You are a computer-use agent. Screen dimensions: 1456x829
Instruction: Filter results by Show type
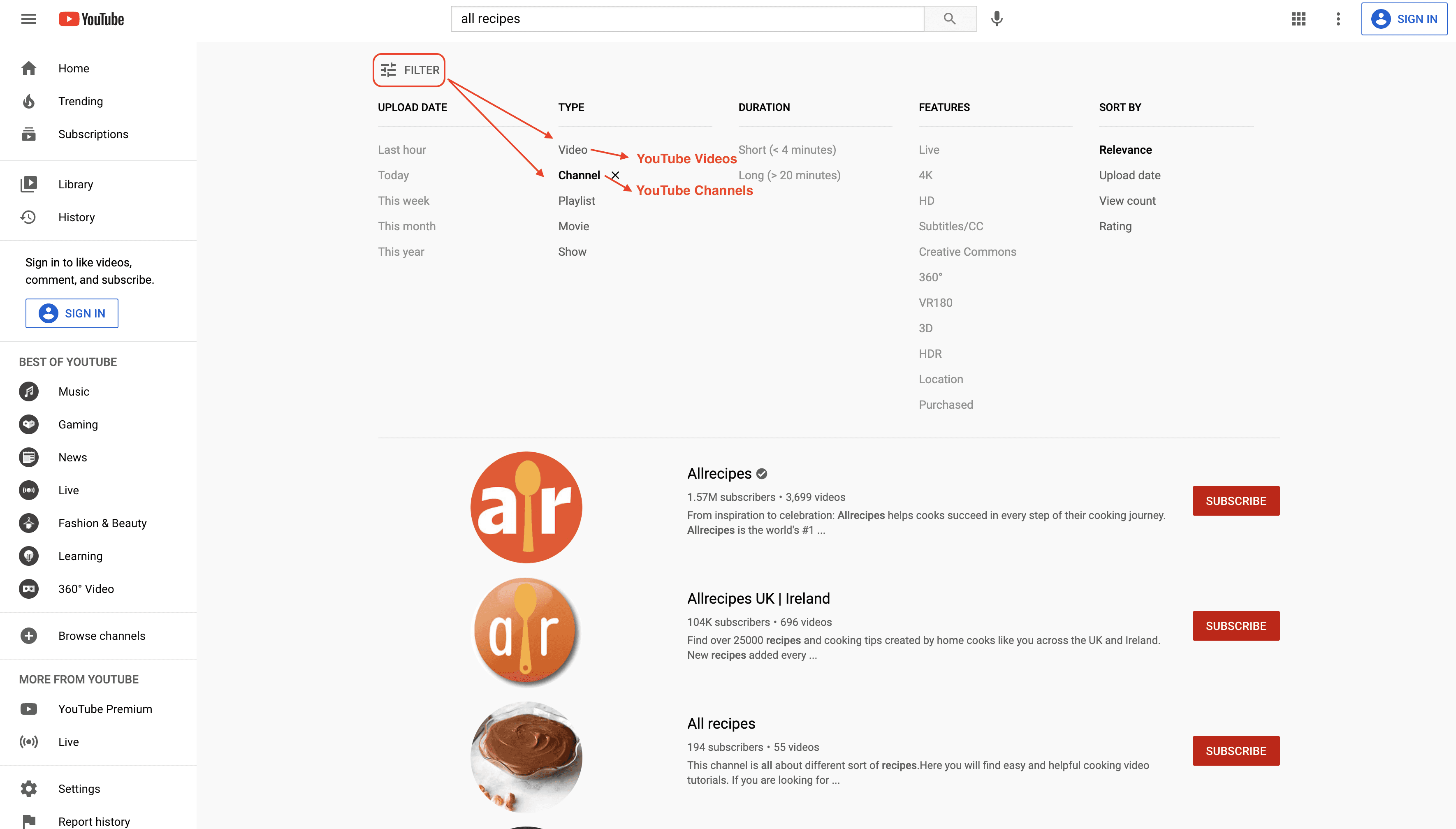[x=572, y=252]
